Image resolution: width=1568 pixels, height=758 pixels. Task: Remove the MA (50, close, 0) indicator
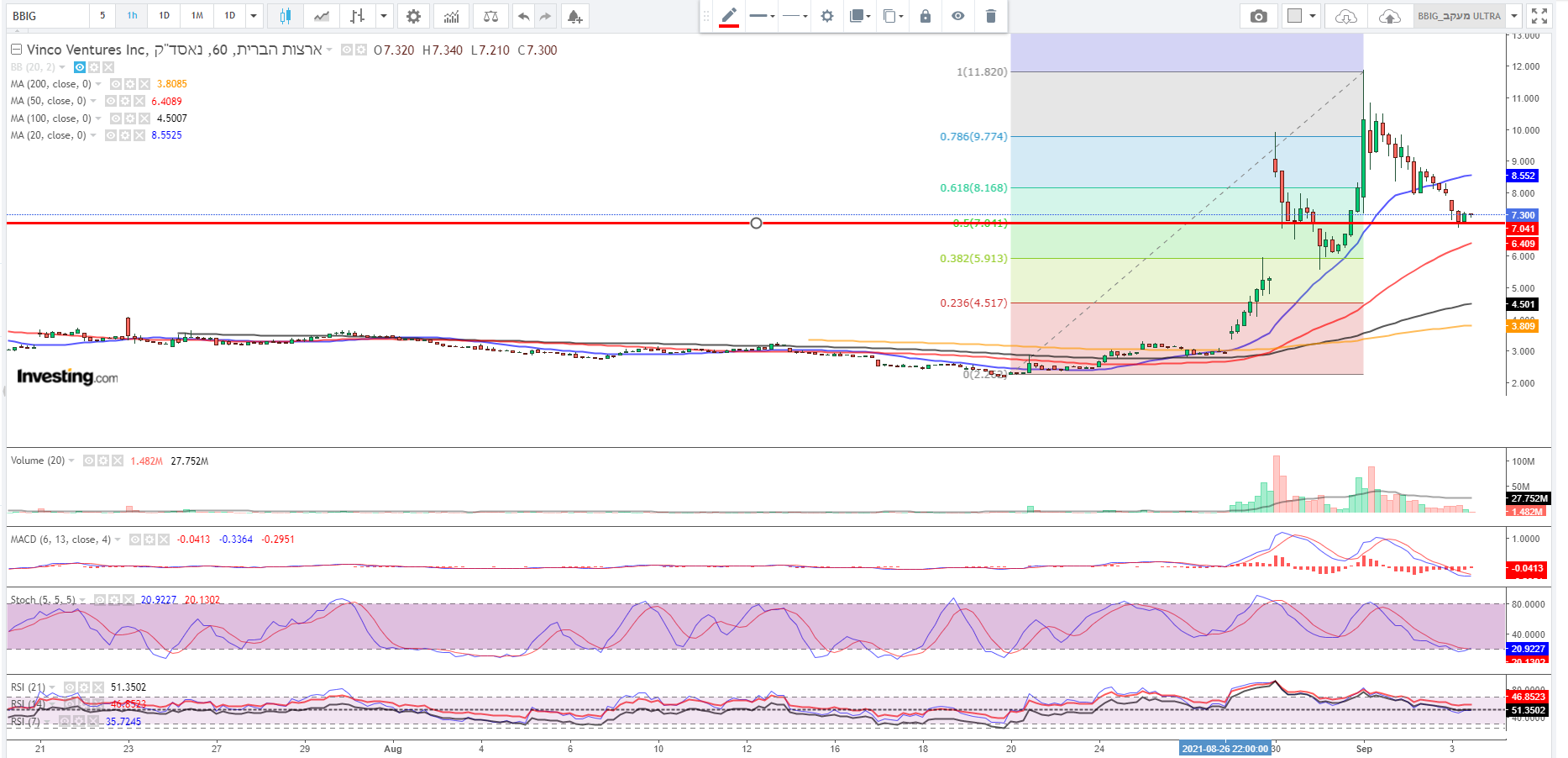click(x=139, y=102)
